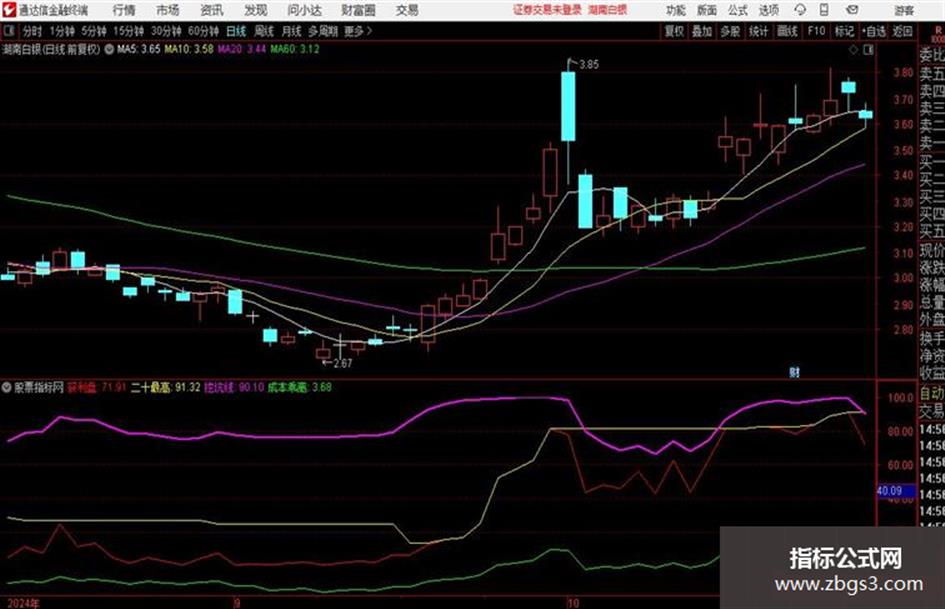Select the 多周期 multi-period tab

click(x=323, y=31)
